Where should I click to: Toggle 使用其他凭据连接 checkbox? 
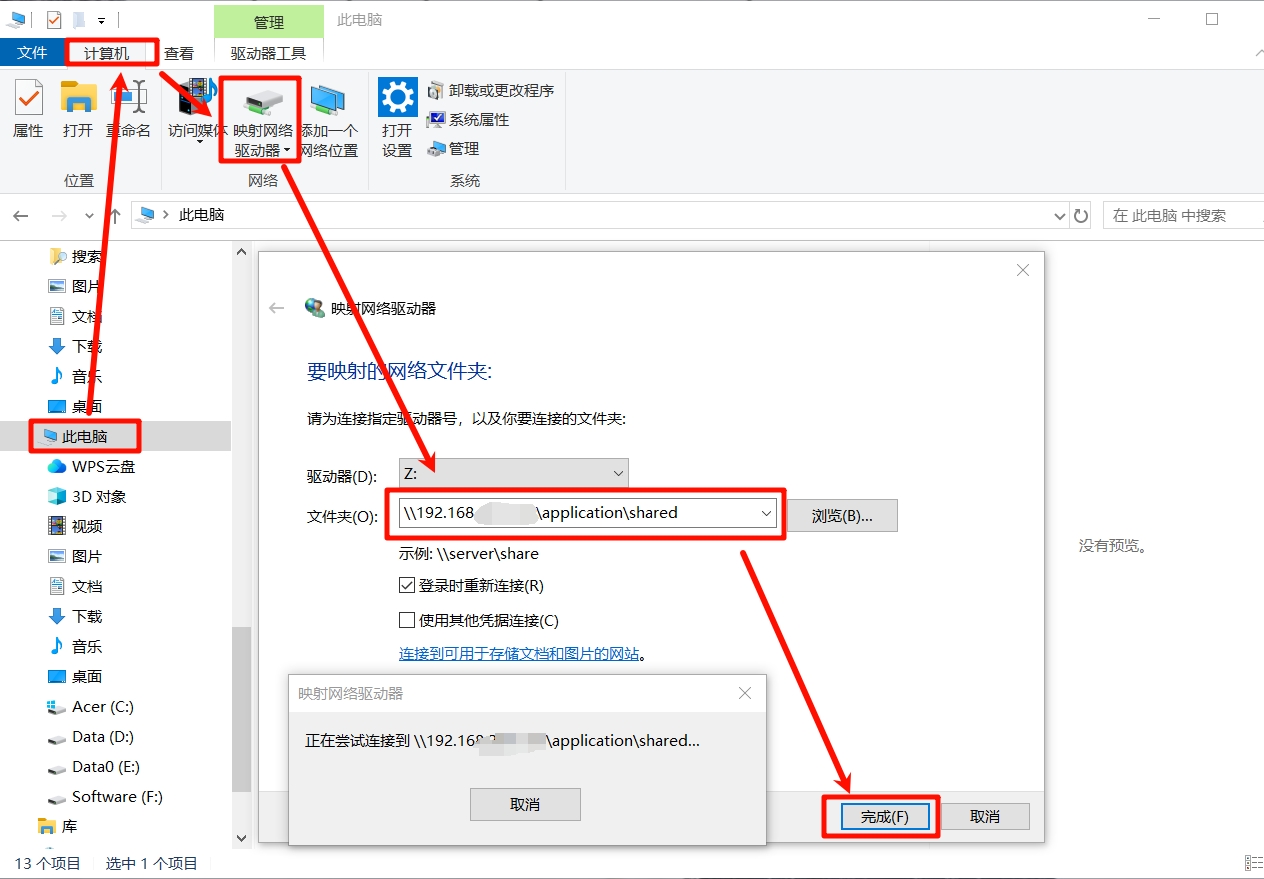pos(407,620)
